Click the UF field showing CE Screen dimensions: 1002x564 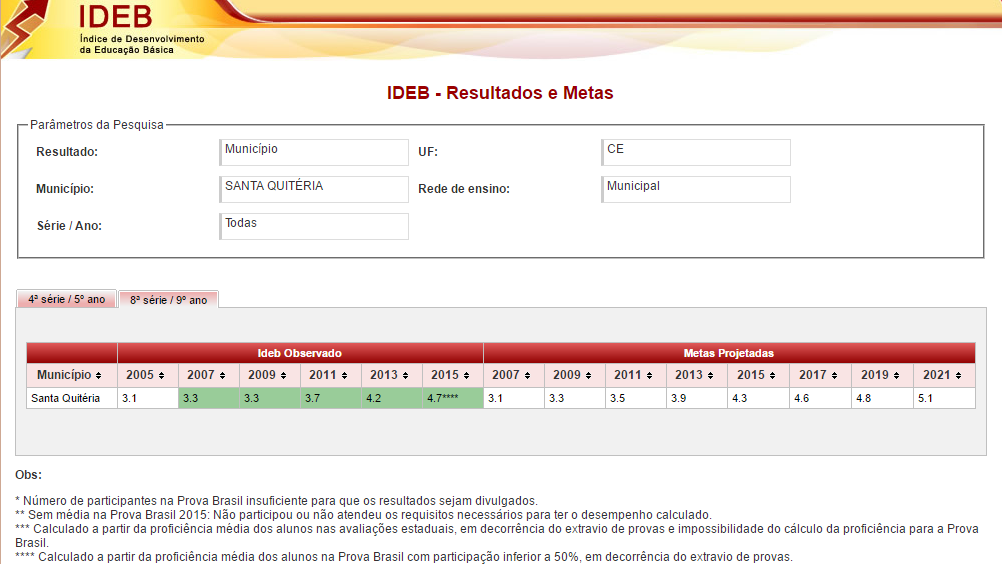pyautogui.click(x=696, y=152)
